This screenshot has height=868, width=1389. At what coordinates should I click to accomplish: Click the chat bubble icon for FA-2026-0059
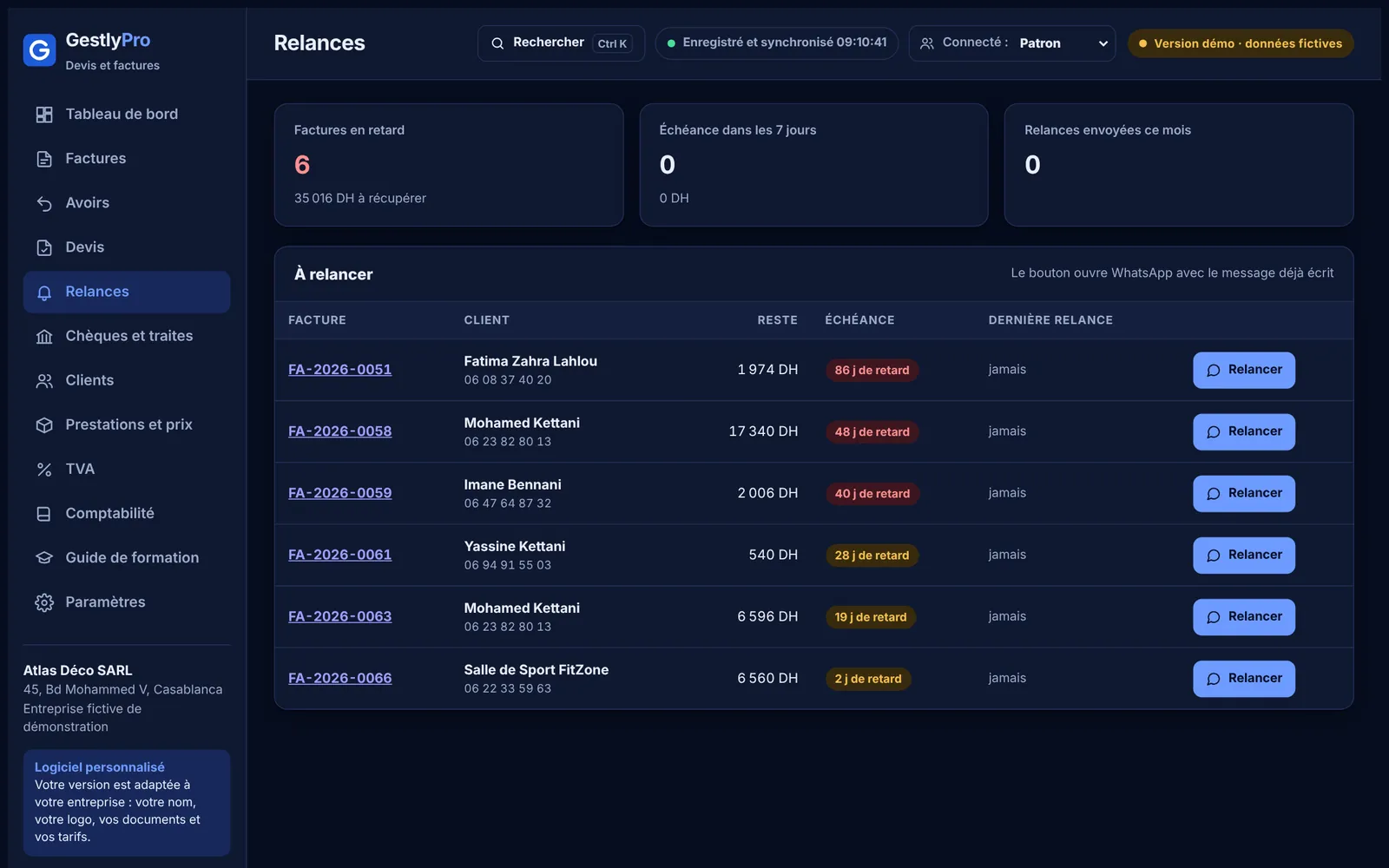tap(1214, 494)
